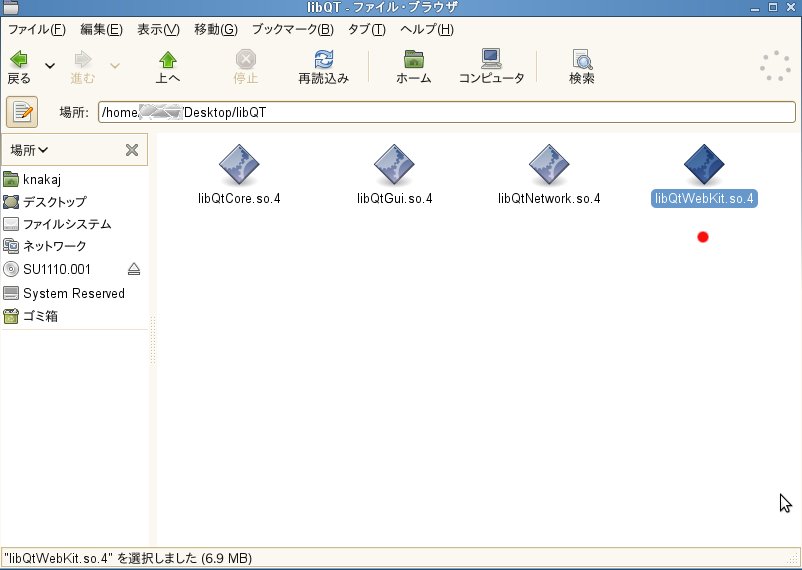This screenshot has height=570, width=802.
Task: Click the 場所 location path field
Action: click(x=447, y=112)
